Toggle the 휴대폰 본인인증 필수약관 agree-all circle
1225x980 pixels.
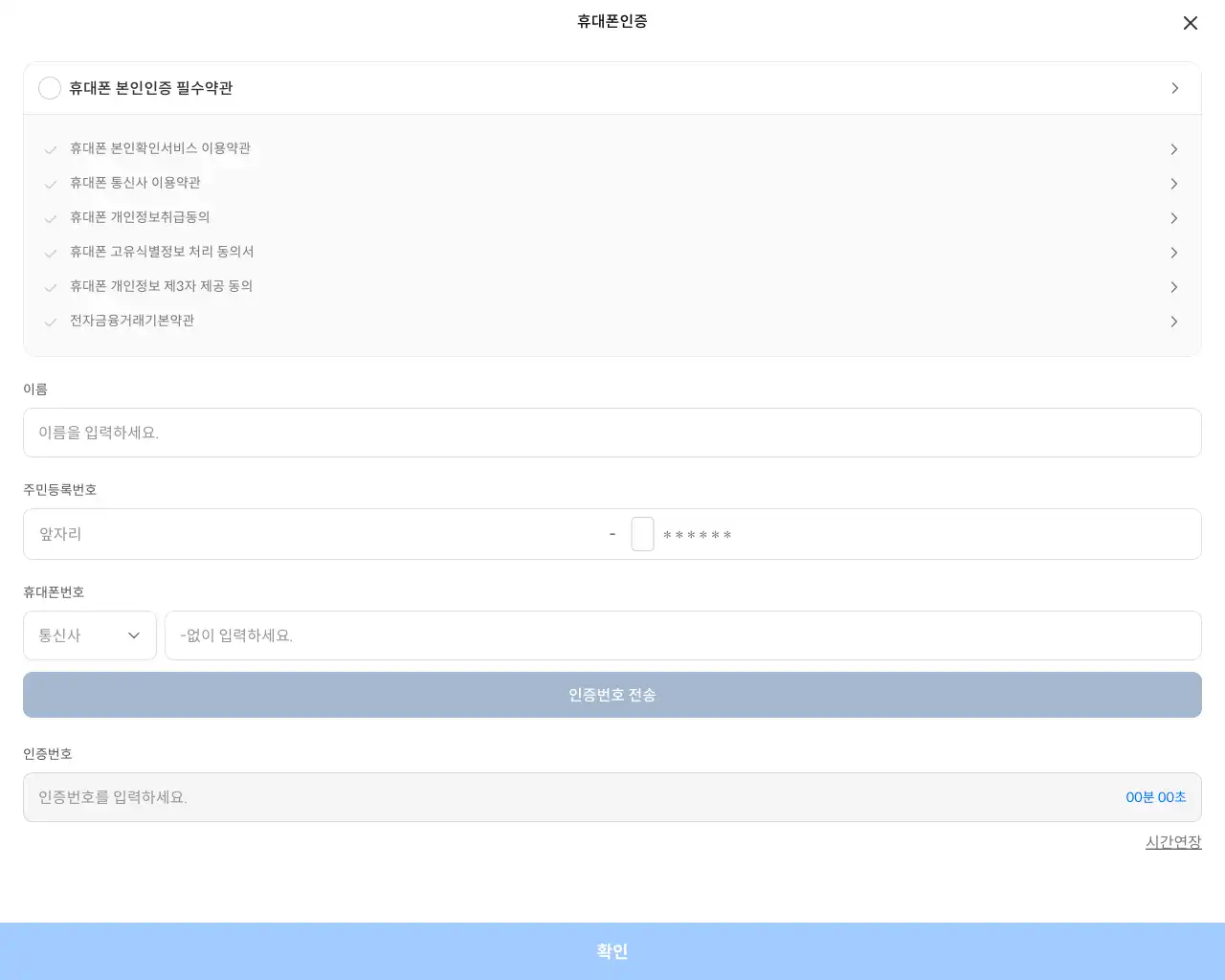[x=50, y=88]
